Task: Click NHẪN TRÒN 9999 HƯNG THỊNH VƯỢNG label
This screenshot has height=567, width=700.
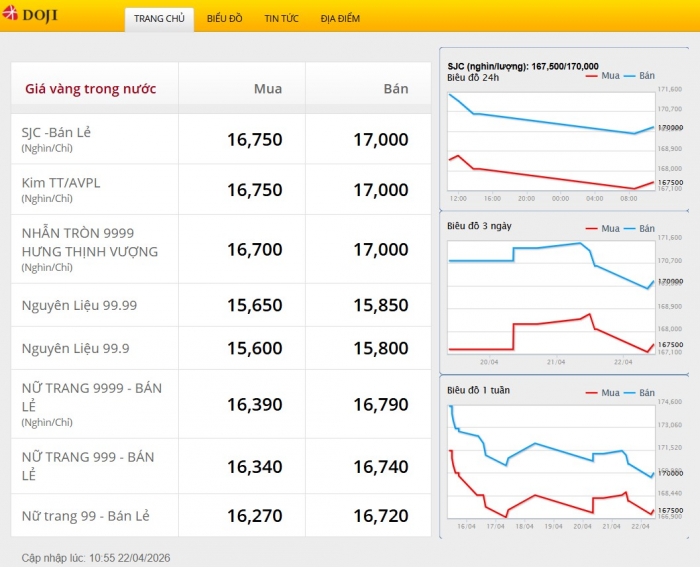Action: [89, 242]
